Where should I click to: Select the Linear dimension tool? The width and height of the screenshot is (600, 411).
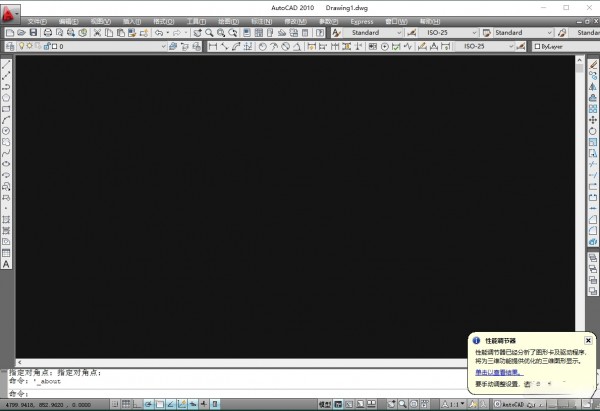[213, 46]
